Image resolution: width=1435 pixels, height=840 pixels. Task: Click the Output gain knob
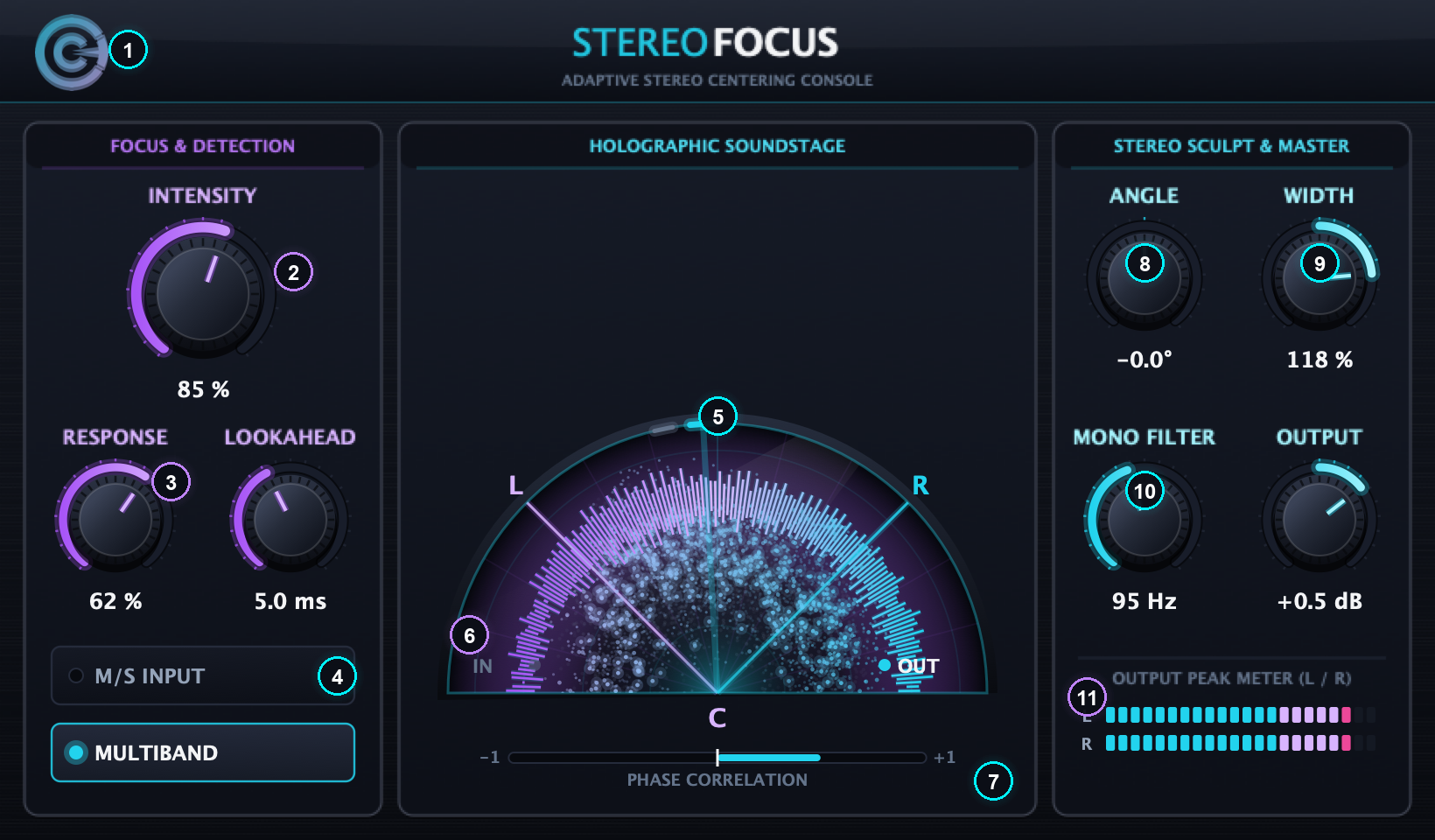click(1319, 519)
